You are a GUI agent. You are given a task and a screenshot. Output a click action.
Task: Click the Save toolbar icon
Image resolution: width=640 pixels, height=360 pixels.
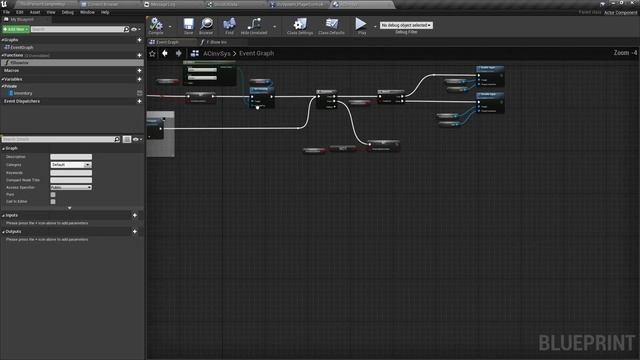(188, 25)
